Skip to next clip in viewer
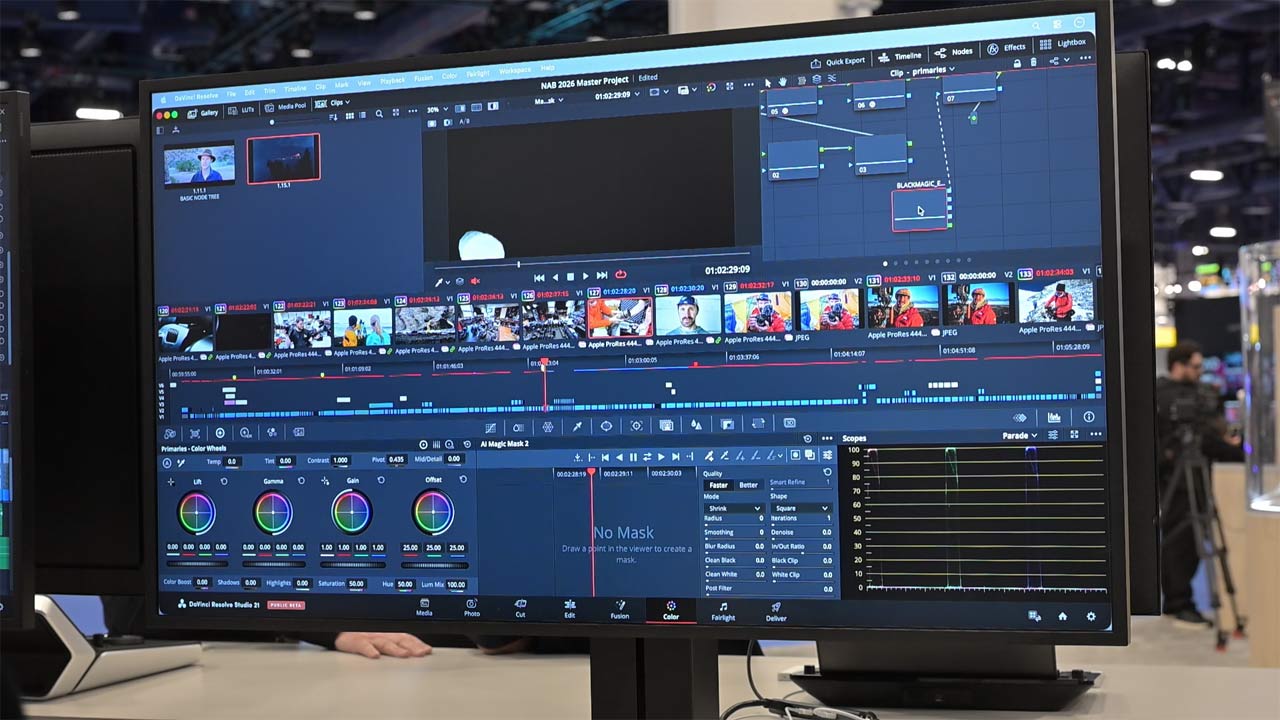Screen dimensions: 1280x720 tap(602, 275)
